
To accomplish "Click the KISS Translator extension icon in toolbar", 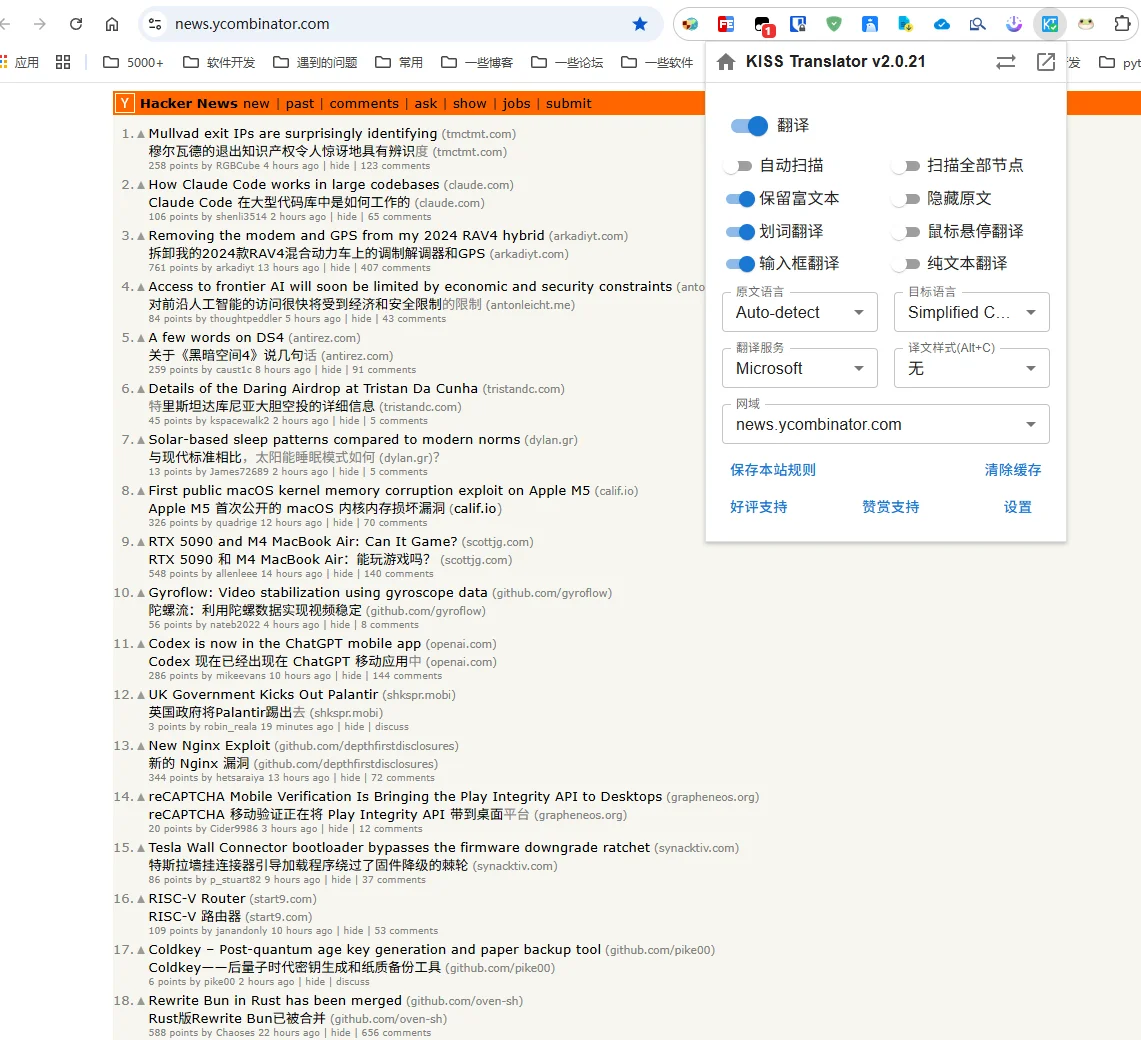I will (1049, 24).
